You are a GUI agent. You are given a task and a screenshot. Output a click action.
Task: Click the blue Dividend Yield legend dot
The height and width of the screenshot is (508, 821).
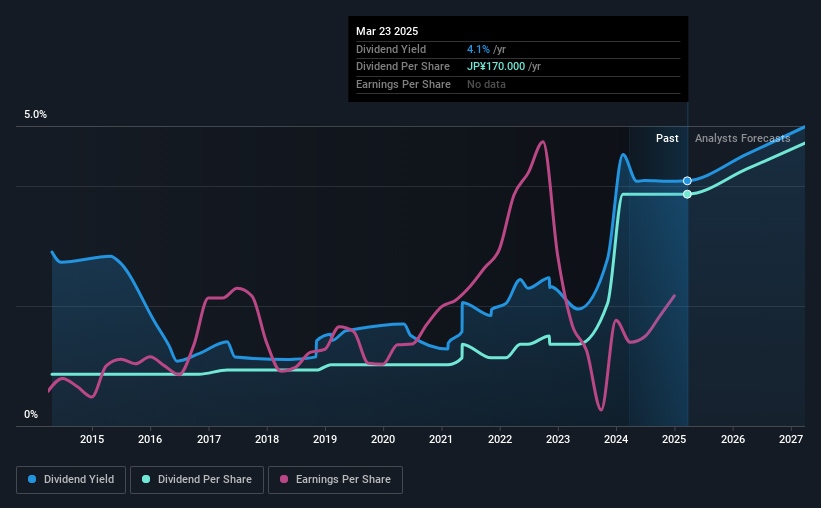pyautogui.click(x=32, y=479)
